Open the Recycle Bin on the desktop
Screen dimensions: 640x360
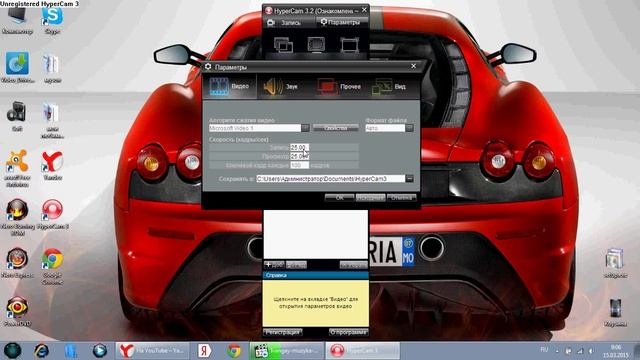click(x=615, y=313)
